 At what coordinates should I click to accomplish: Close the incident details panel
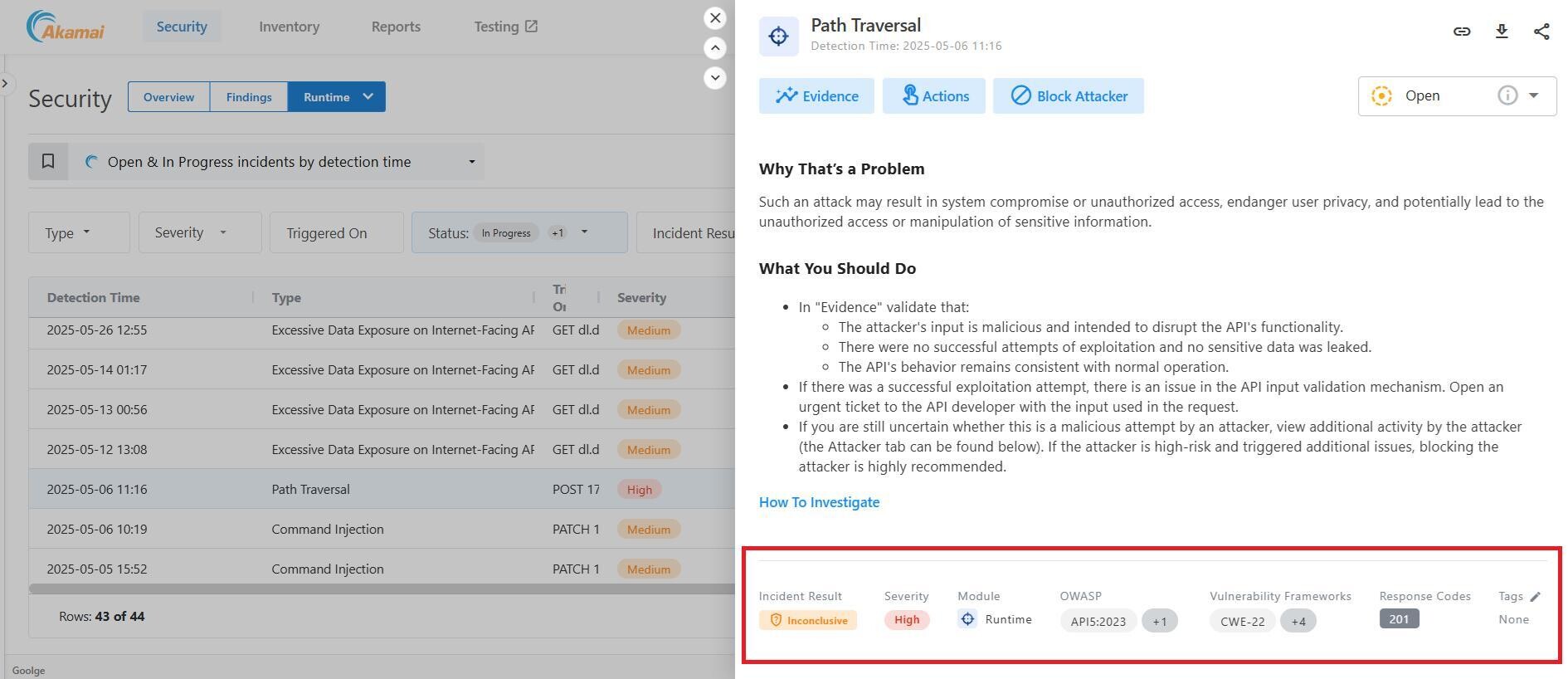(x=714, y=18)
